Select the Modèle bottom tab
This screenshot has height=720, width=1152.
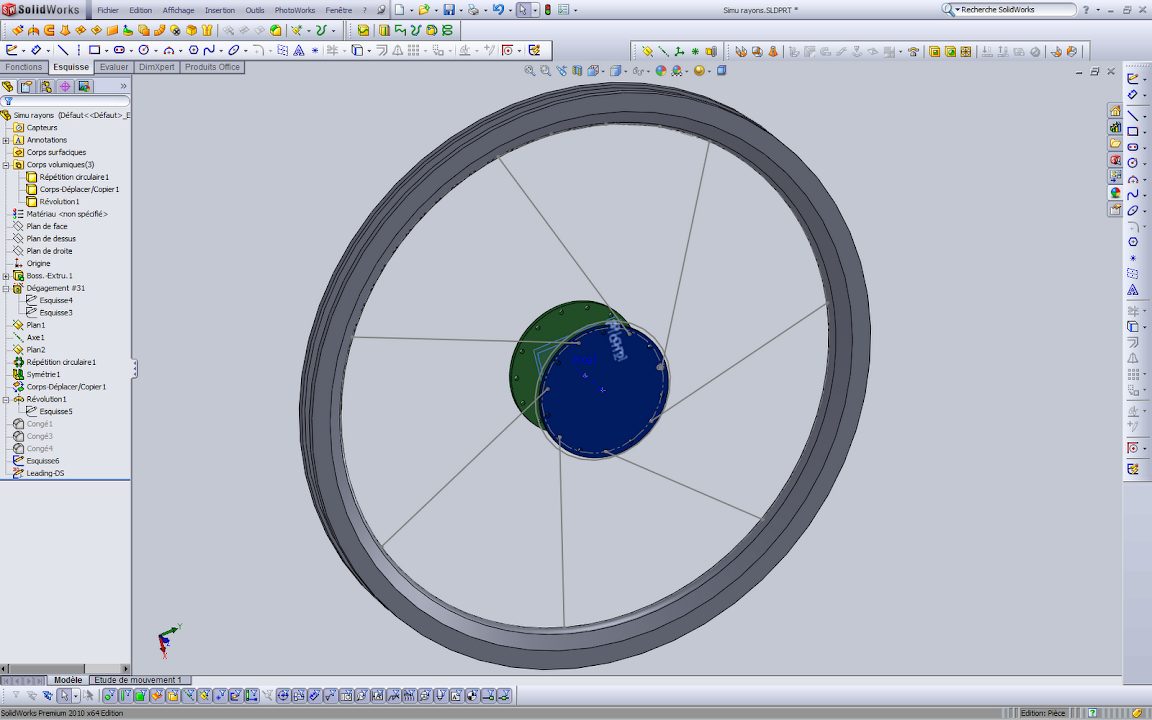tap(68, 680)
